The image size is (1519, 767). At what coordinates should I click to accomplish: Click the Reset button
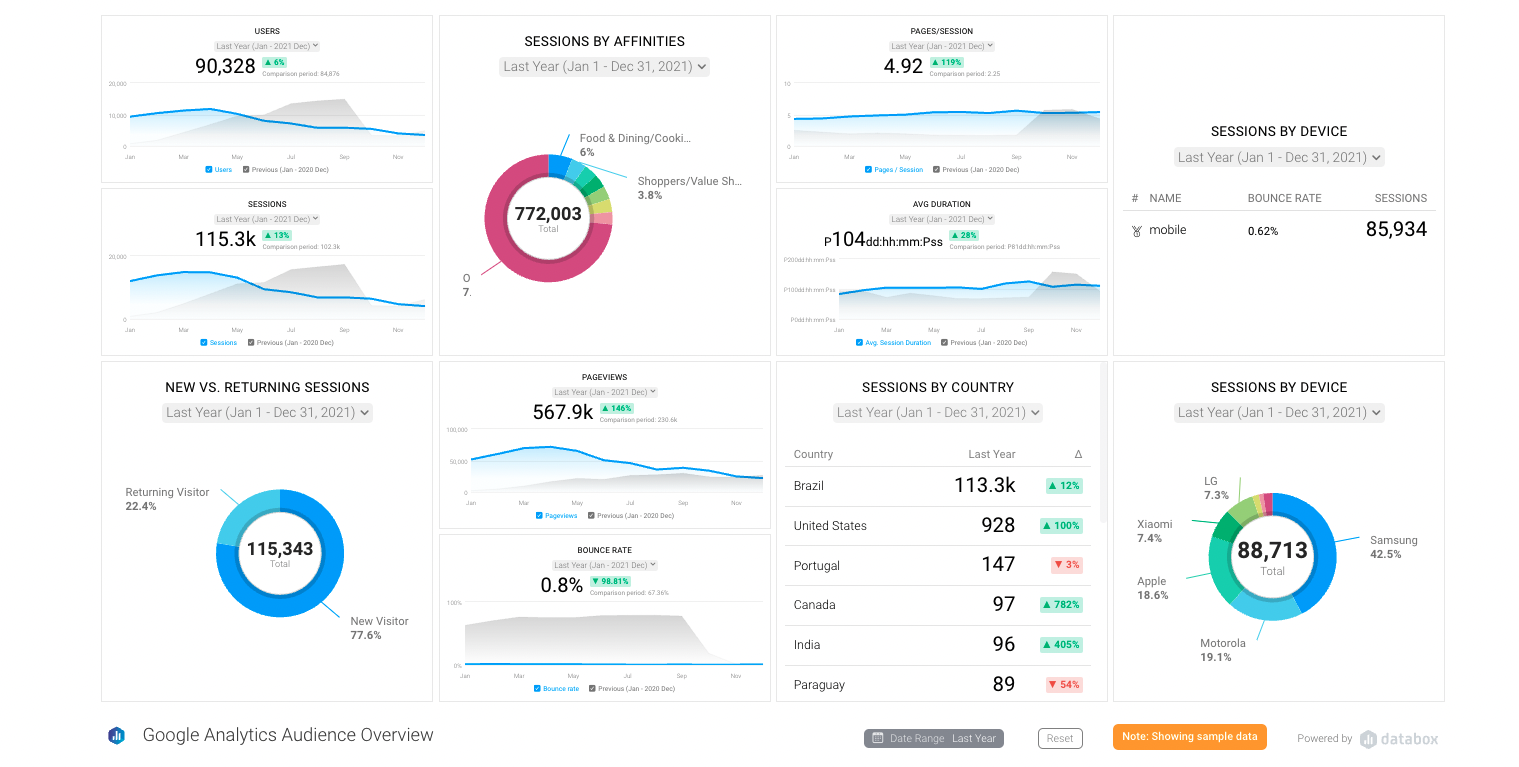pyautogui.click(x=1060, y=739)
